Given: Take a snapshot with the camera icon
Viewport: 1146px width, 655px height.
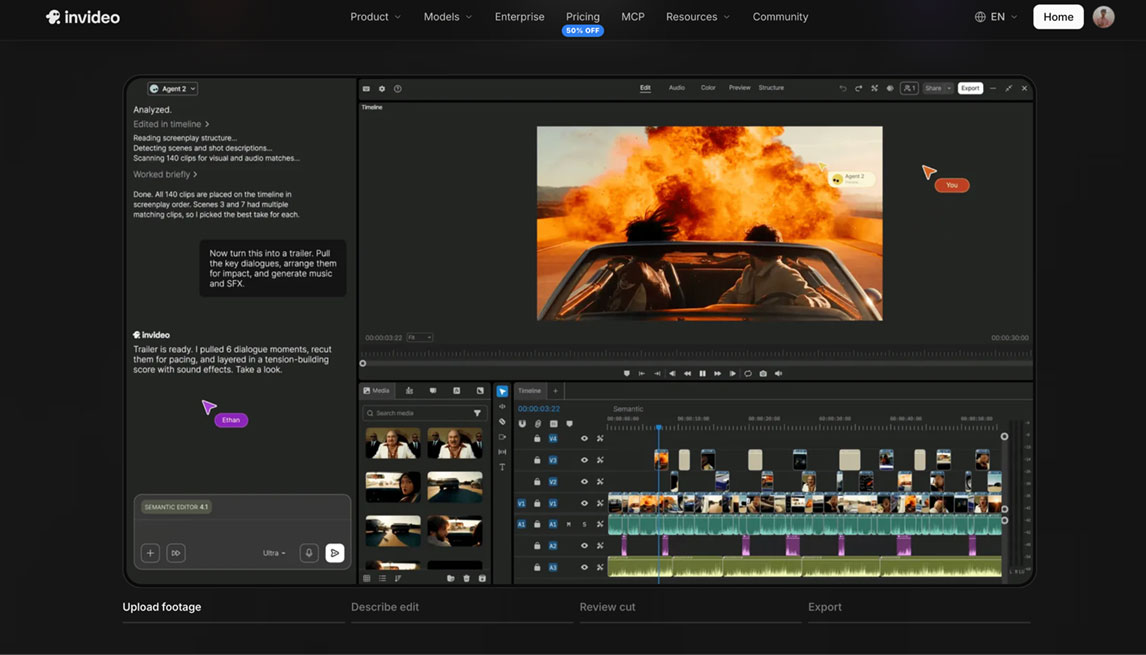Looking at the screenshot, I should (x=763, y=374).
